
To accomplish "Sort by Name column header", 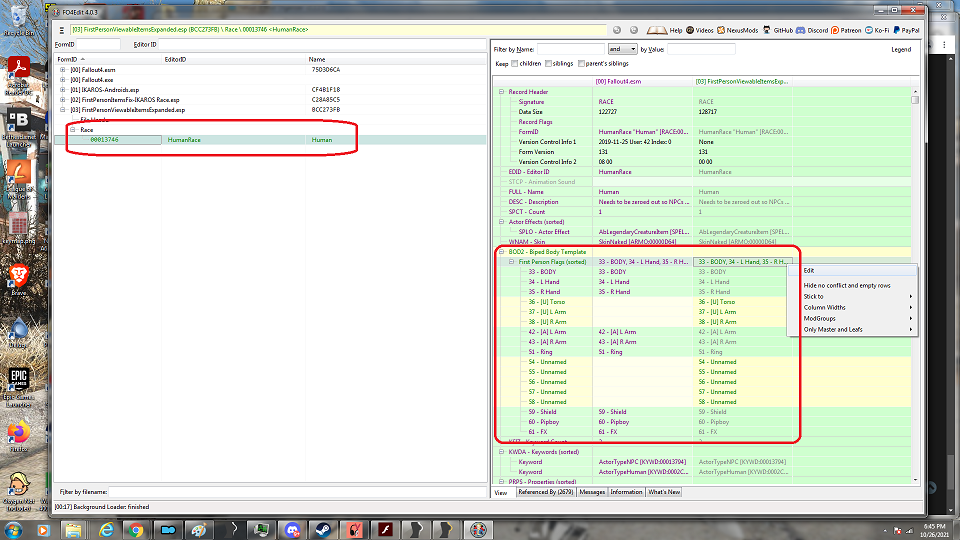I will 396,59.
